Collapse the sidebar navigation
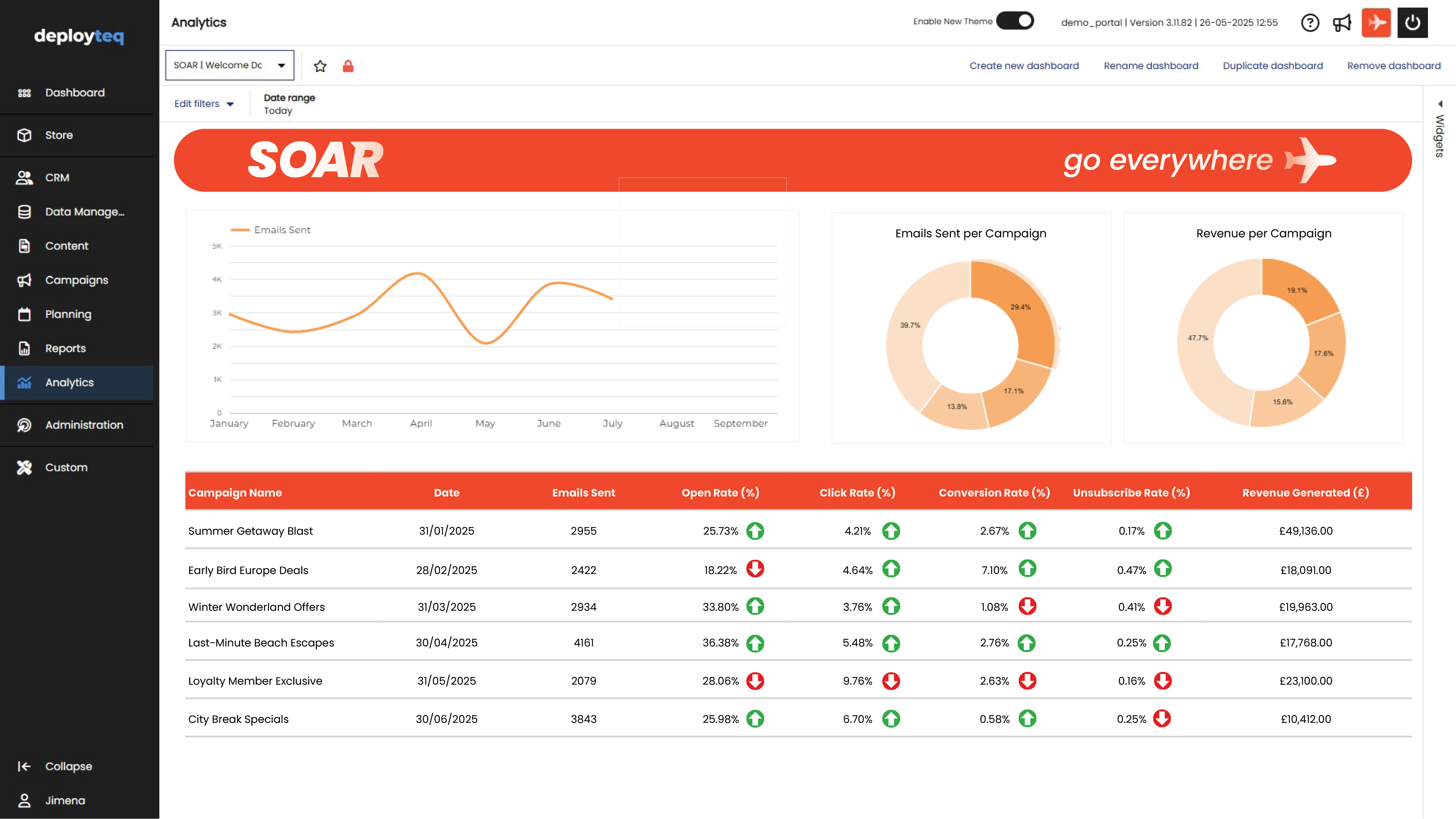1456x819 pixels. click(x=68, y=767)
